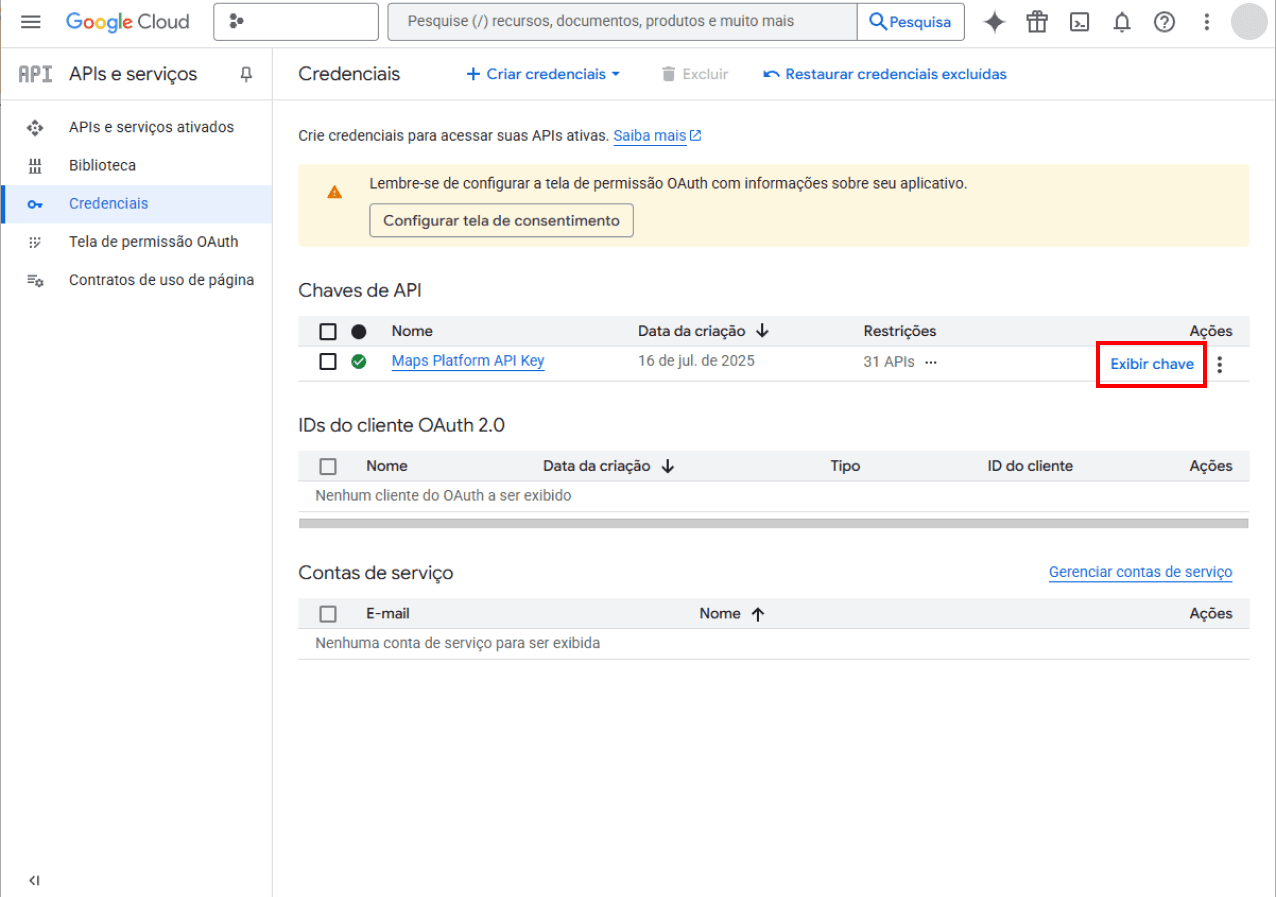Image resolution: width=1276 pixels, height=897 pixels.
Task: Open the help question mark icon
Action: tap(1164, 22)
